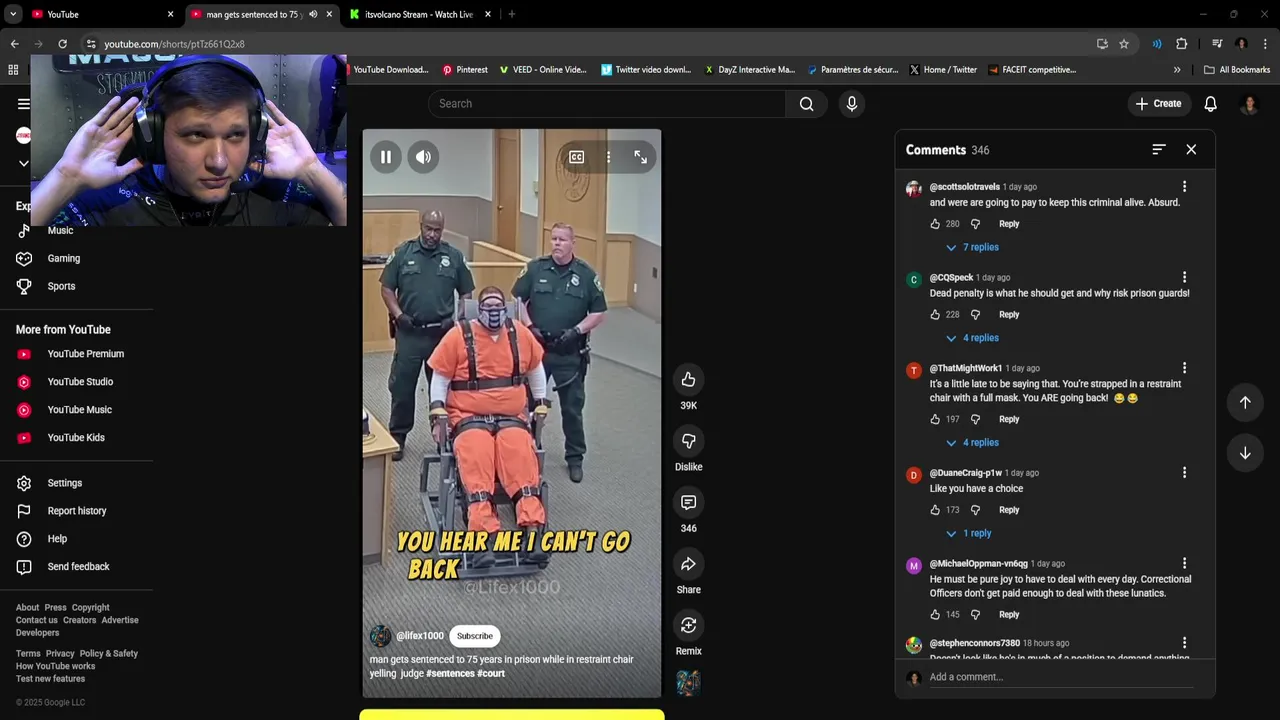The height and width of the screenshot is (720, 1280).
Task: Subscribe to the lifex1000 channel
Action: point(475,636)
